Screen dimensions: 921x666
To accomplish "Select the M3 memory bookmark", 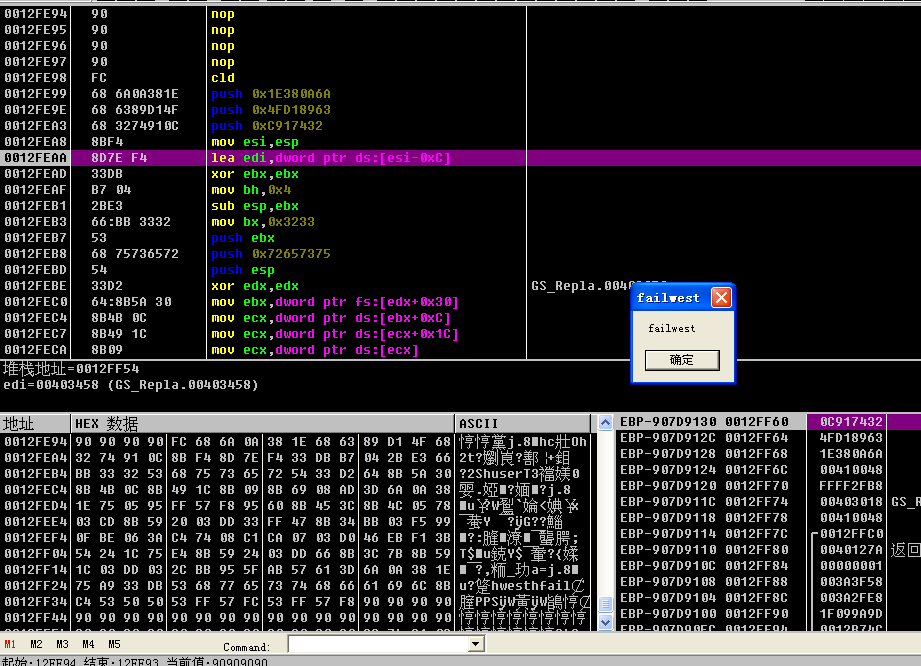I will pyautogui.click(x=62, y=645).
